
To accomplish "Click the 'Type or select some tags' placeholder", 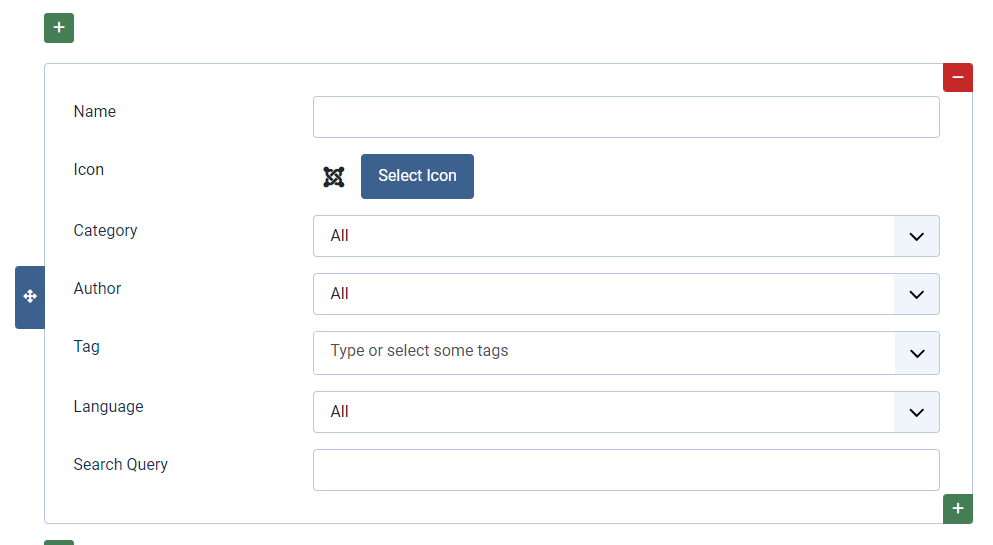I will click(x=420, y=351).
